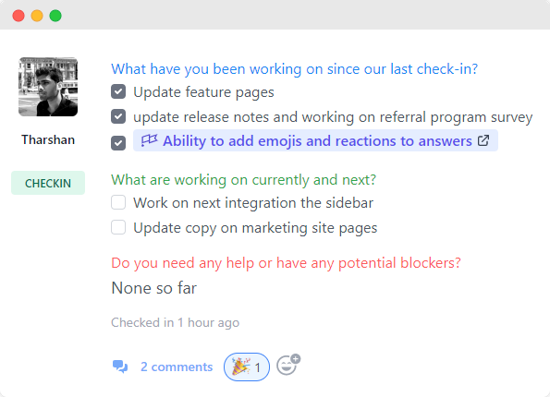Click the external link icon on emojis task
550x397 pixels.
483,141
